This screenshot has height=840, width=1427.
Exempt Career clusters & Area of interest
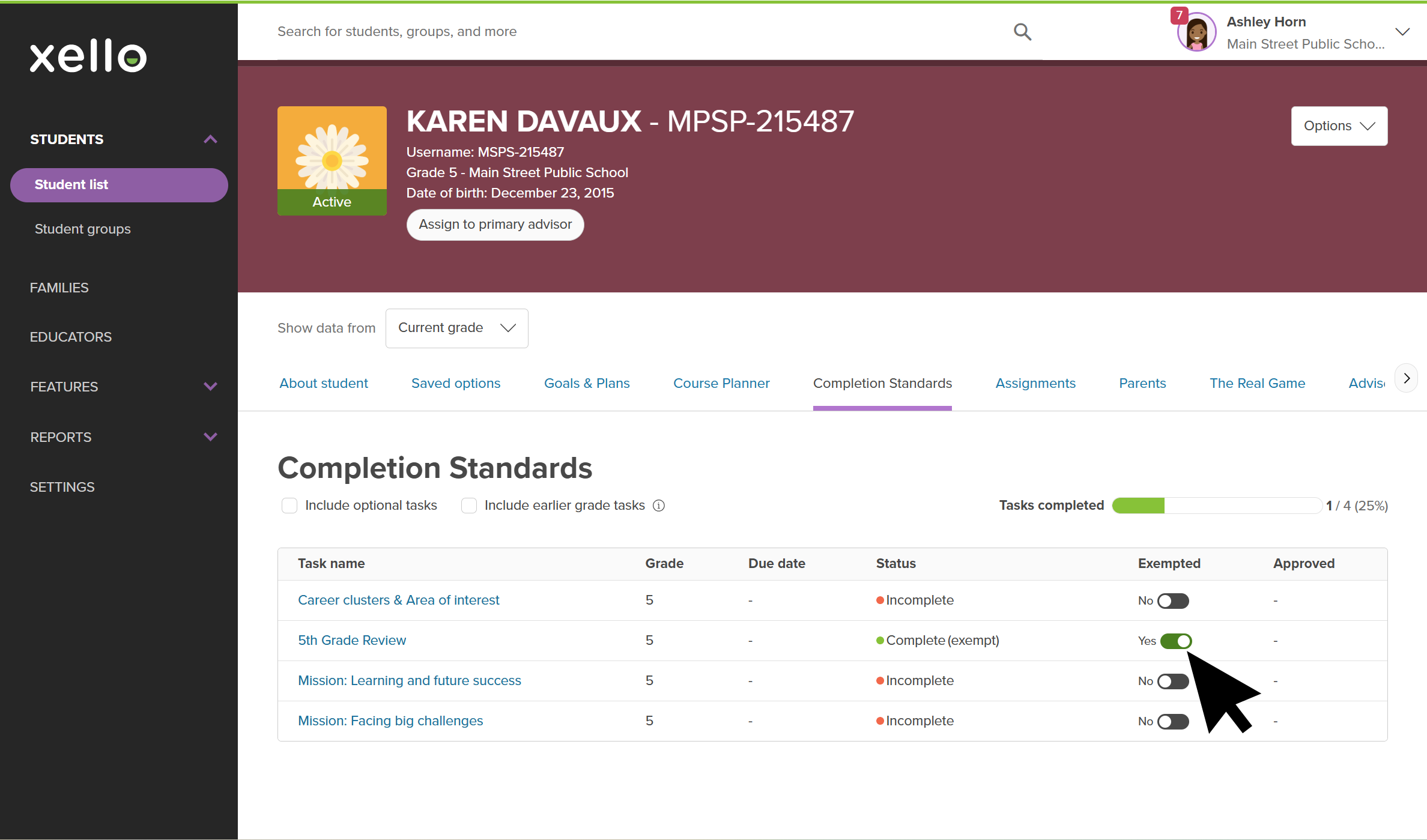[x=1173, y=600]
